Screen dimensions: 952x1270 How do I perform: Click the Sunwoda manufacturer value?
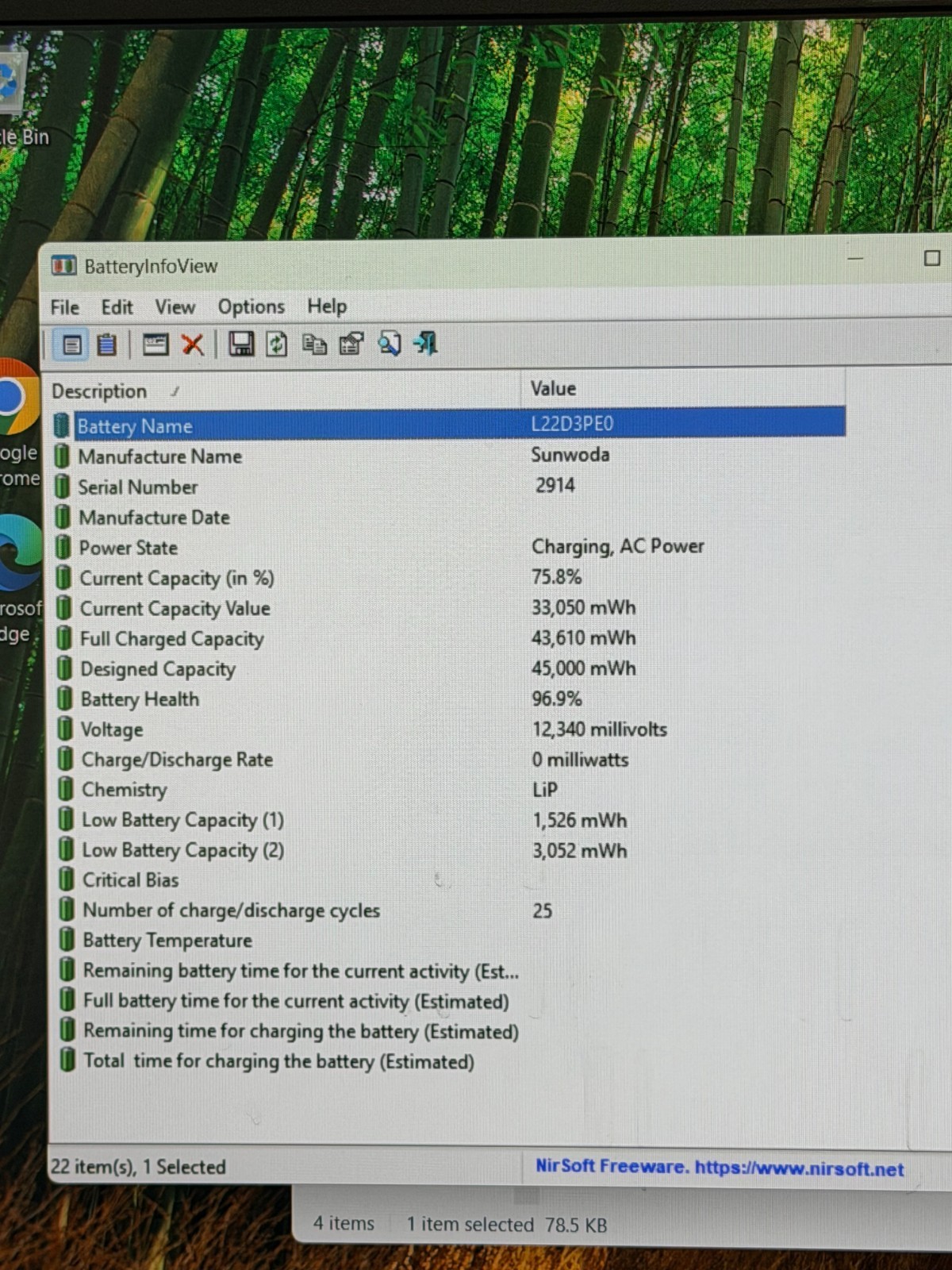tap(570, 454)
